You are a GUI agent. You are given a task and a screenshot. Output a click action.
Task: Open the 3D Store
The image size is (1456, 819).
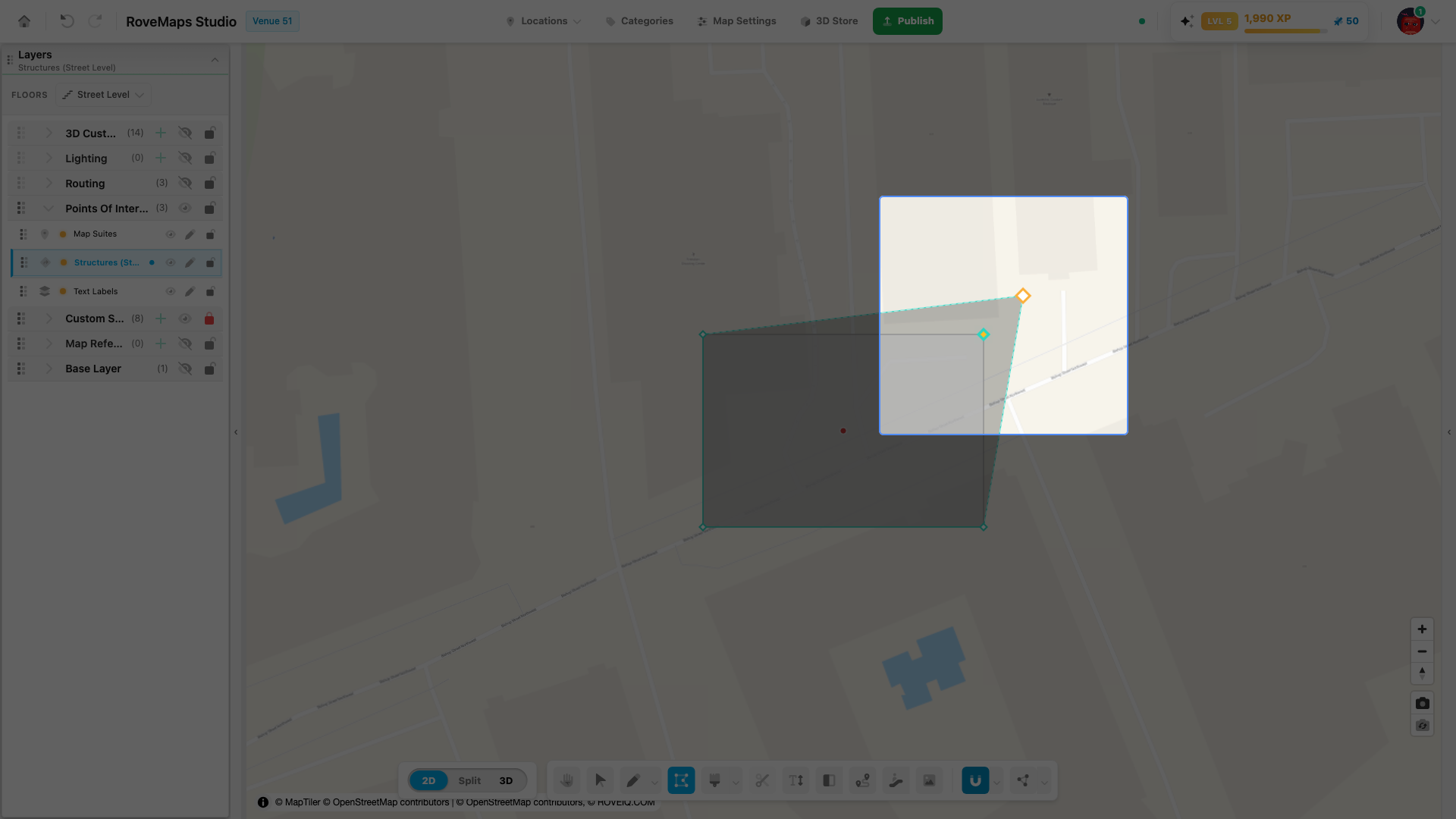point(829,21)
